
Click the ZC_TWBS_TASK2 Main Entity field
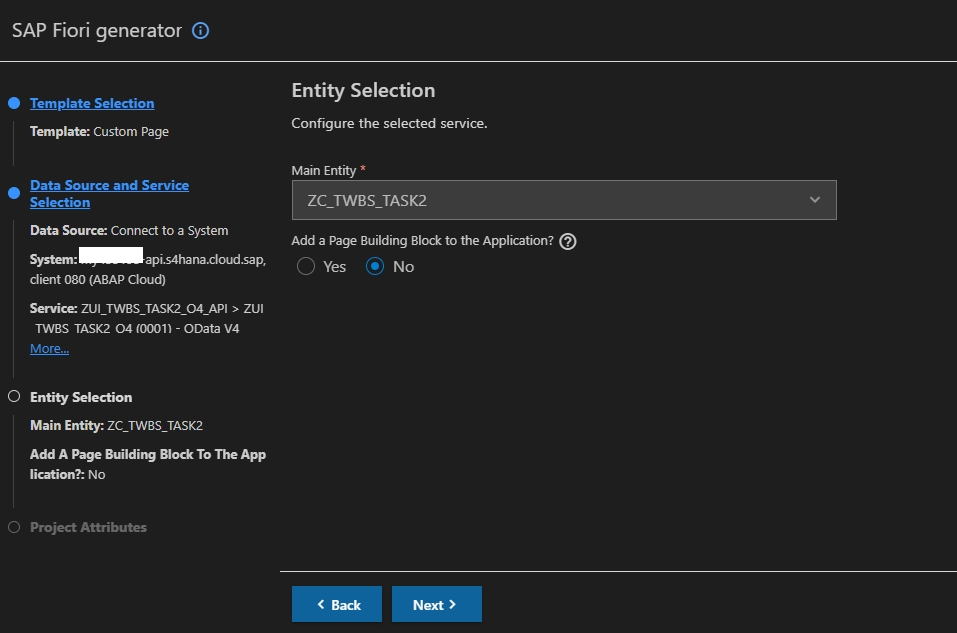(x=564, y=200)
